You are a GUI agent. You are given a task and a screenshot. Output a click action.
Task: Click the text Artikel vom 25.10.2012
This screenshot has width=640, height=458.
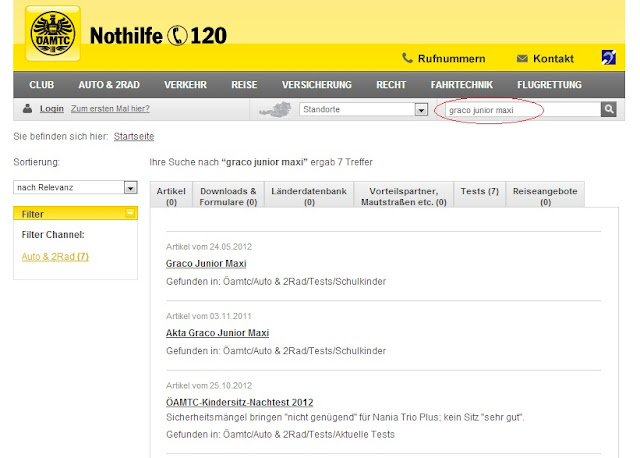pyautogui.click(x=209, y=385)
